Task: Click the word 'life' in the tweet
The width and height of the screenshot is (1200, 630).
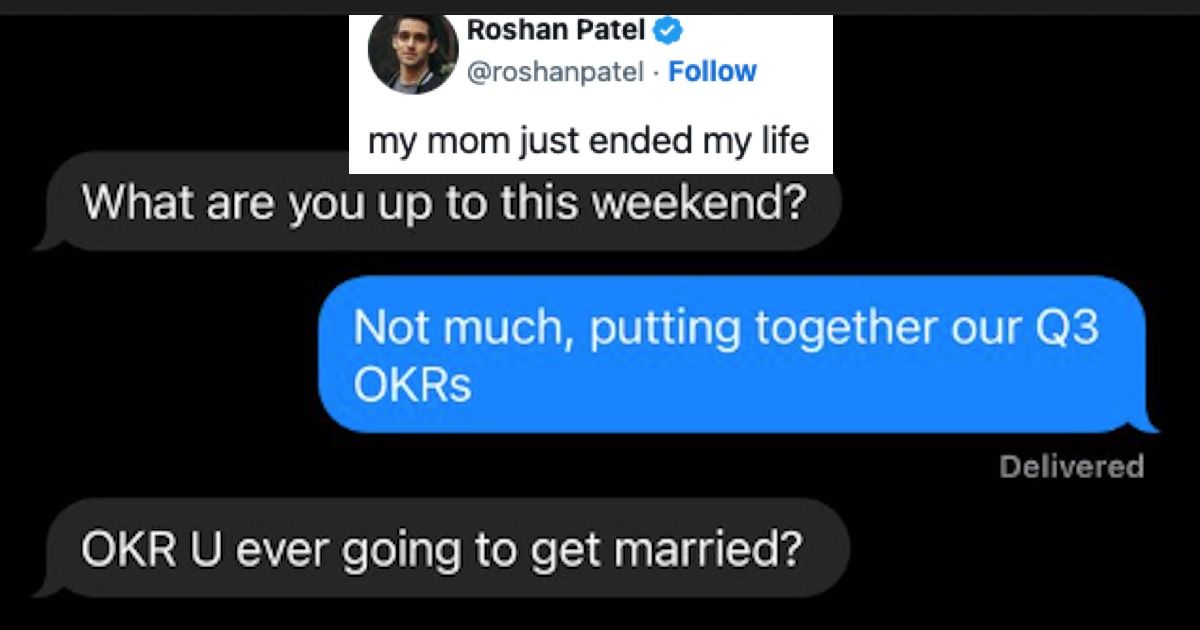Action: click(x=783, y=141)
